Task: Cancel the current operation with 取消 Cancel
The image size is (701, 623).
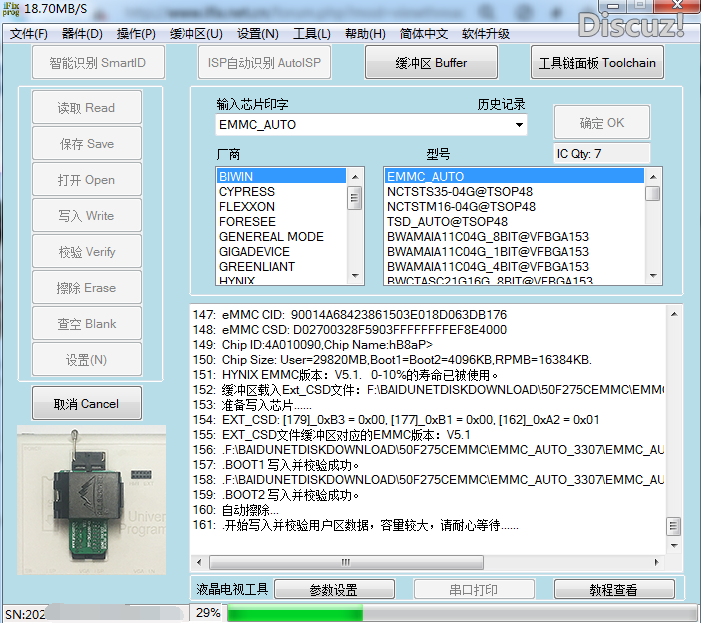Action: click(87, 404)
